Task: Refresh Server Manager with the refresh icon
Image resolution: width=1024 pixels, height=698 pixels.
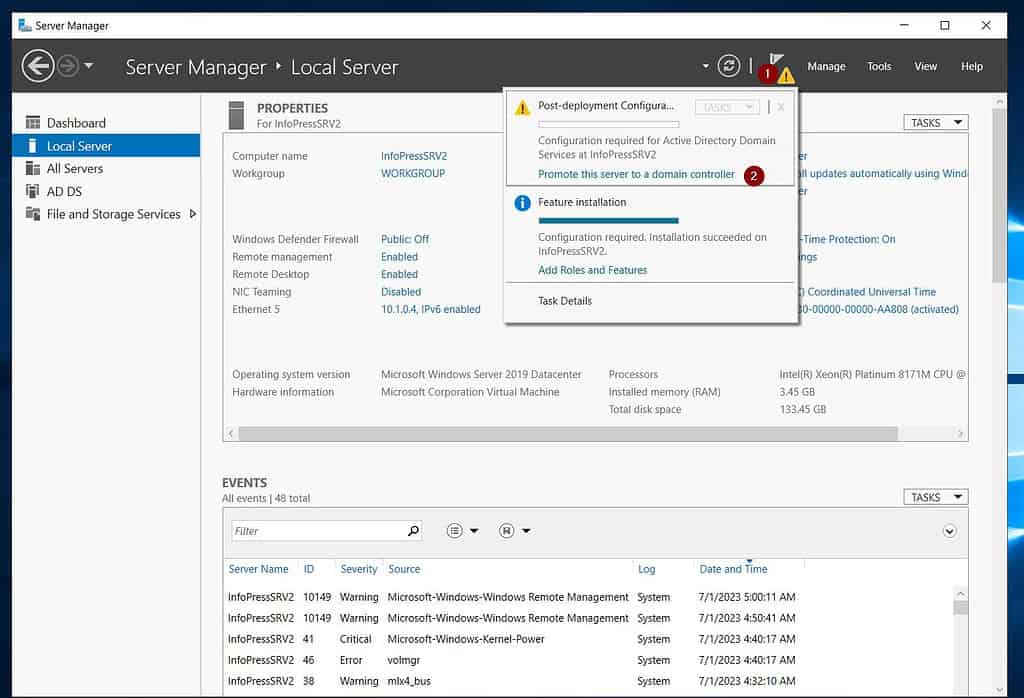Action: pos(729,66)
